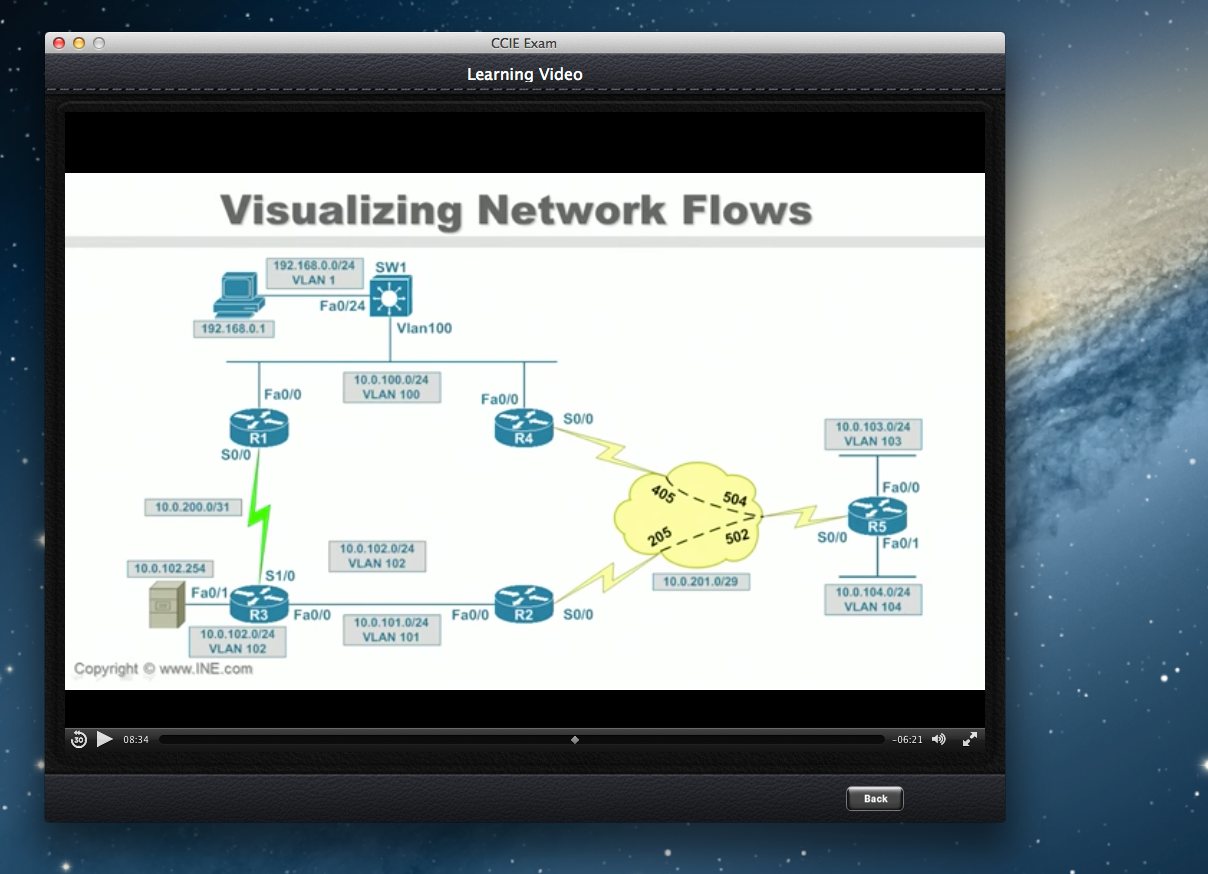Click the Learning Video title bar
1208x874 pixels.
click(x=524, y=74)
